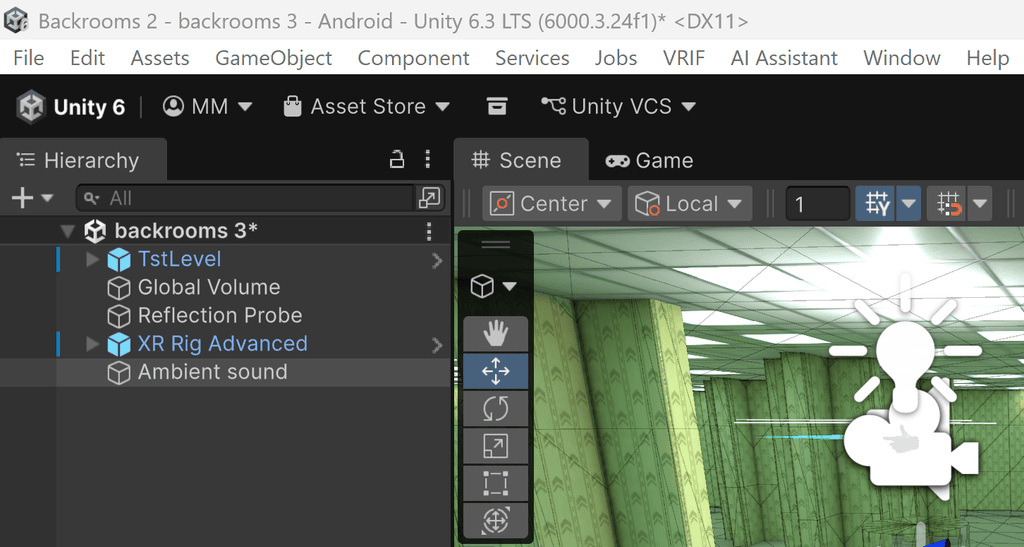Click the tools overlay drag handle
Viewport: 1024px width, 547px height.
pyautogui.click(x=496, y=244)
